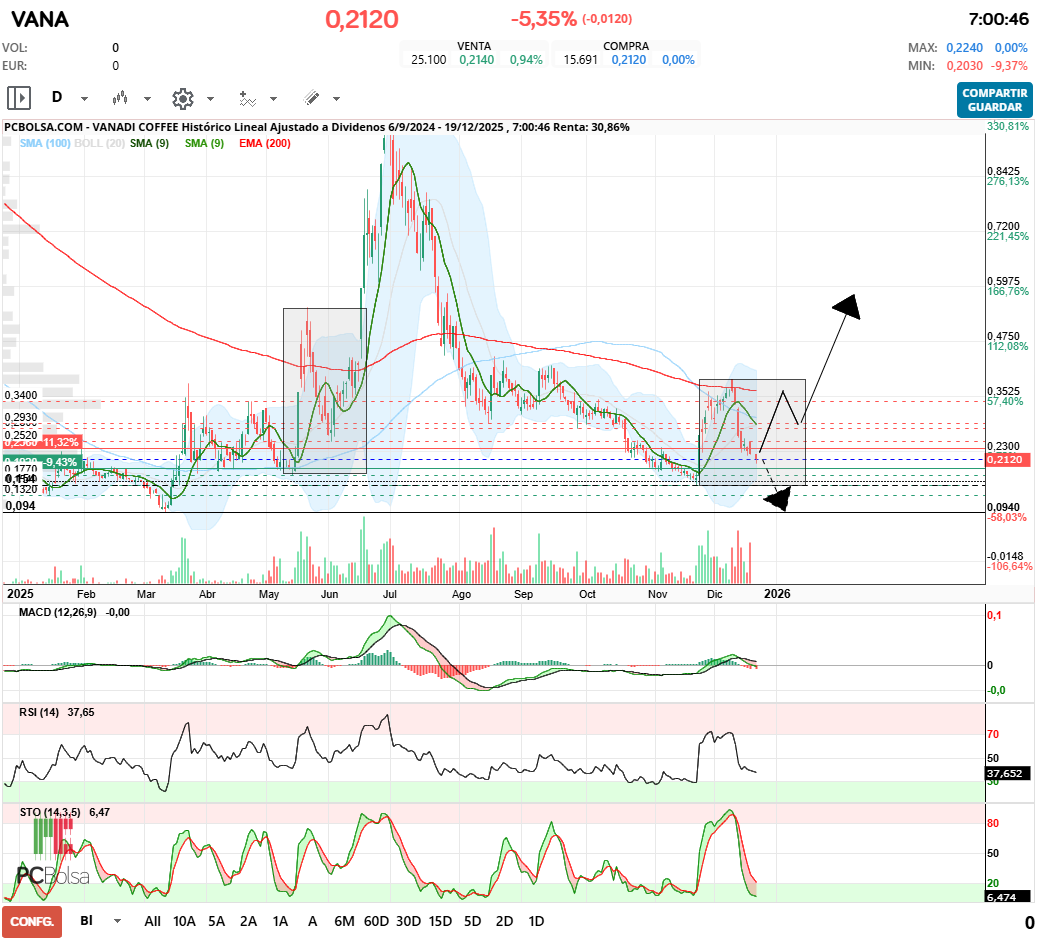The image size is (1048, 943).
Task: Open the gear settings icon
Action: coord(182,98)
